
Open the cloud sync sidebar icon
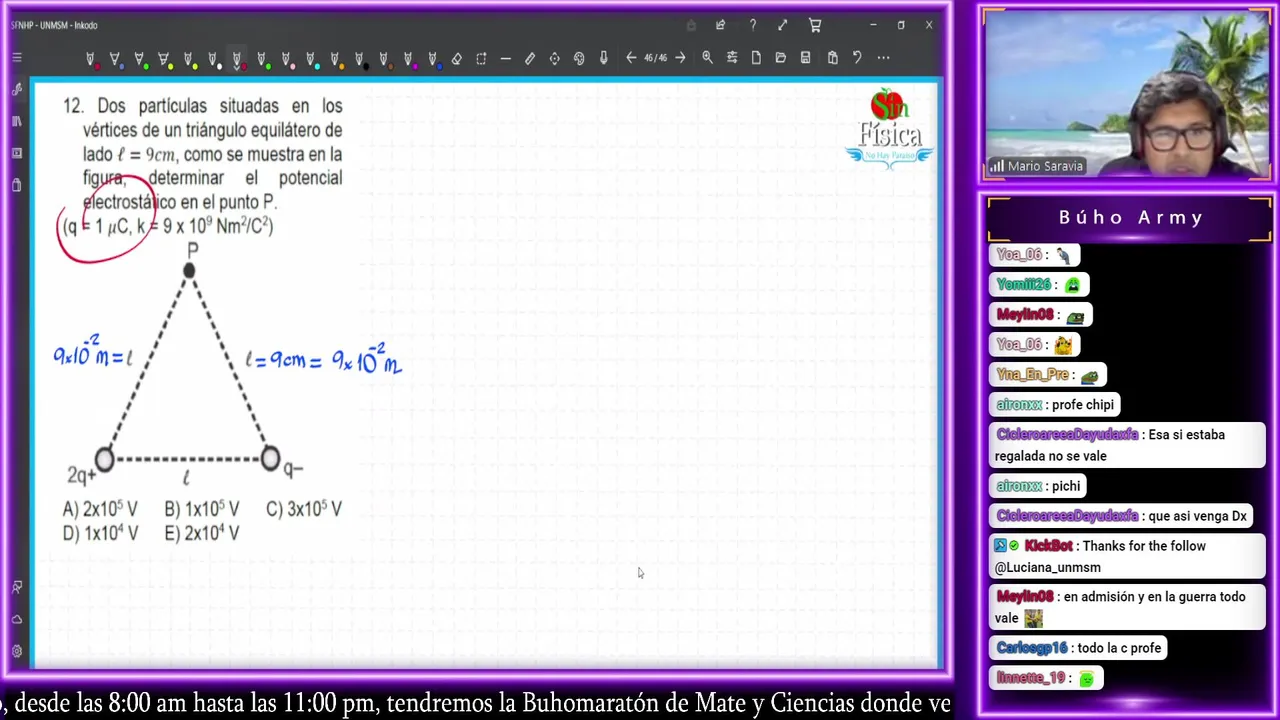(17, 620)
